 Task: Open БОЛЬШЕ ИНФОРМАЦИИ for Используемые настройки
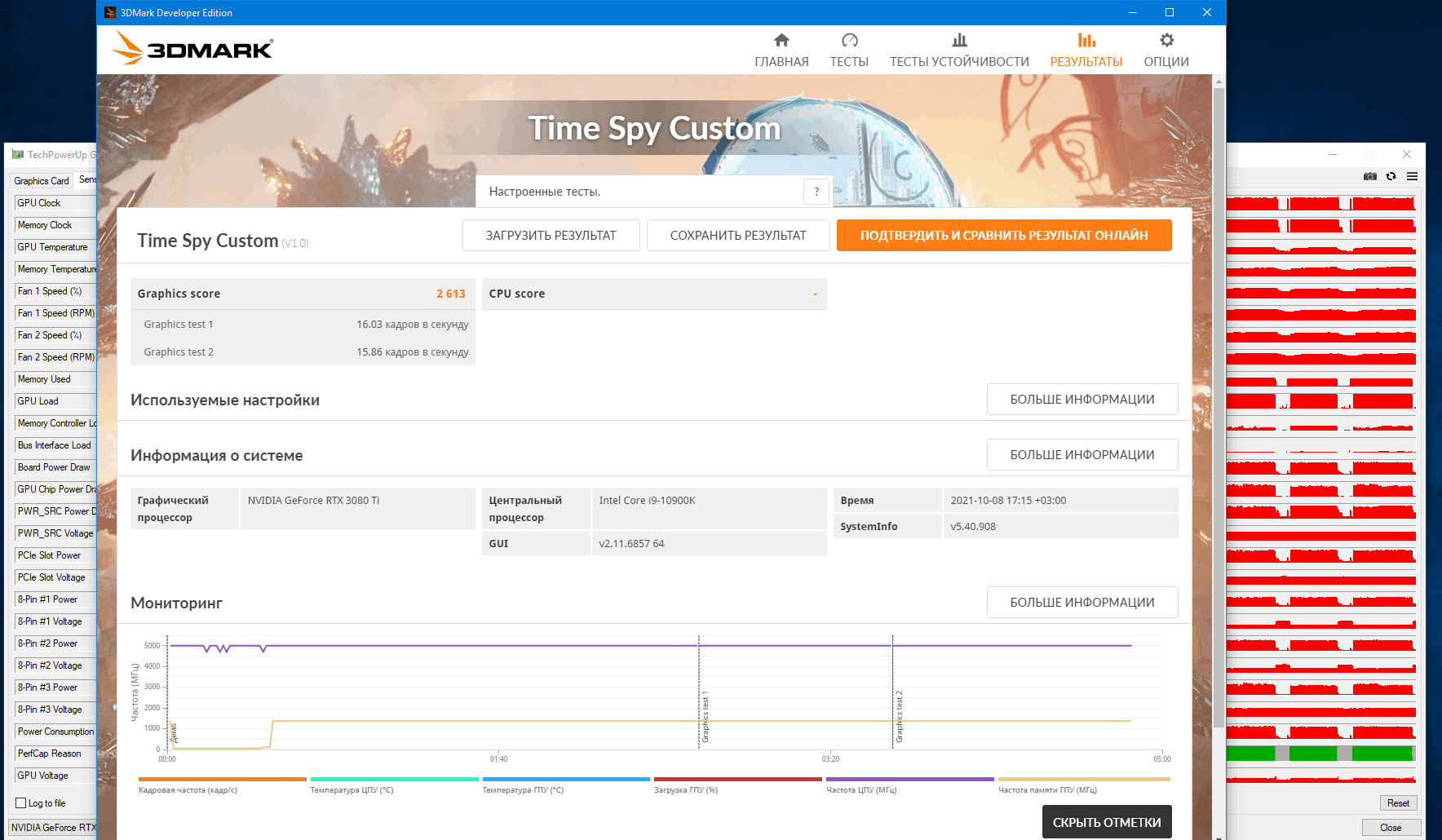pos(1082,400)
